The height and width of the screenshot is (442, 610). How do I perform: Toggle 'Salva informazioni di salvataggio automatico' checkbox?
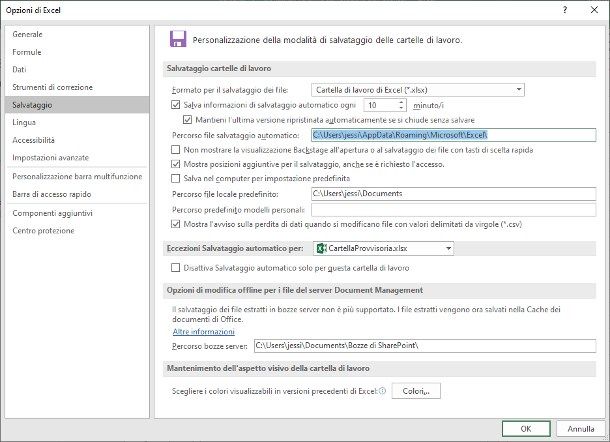175,105
